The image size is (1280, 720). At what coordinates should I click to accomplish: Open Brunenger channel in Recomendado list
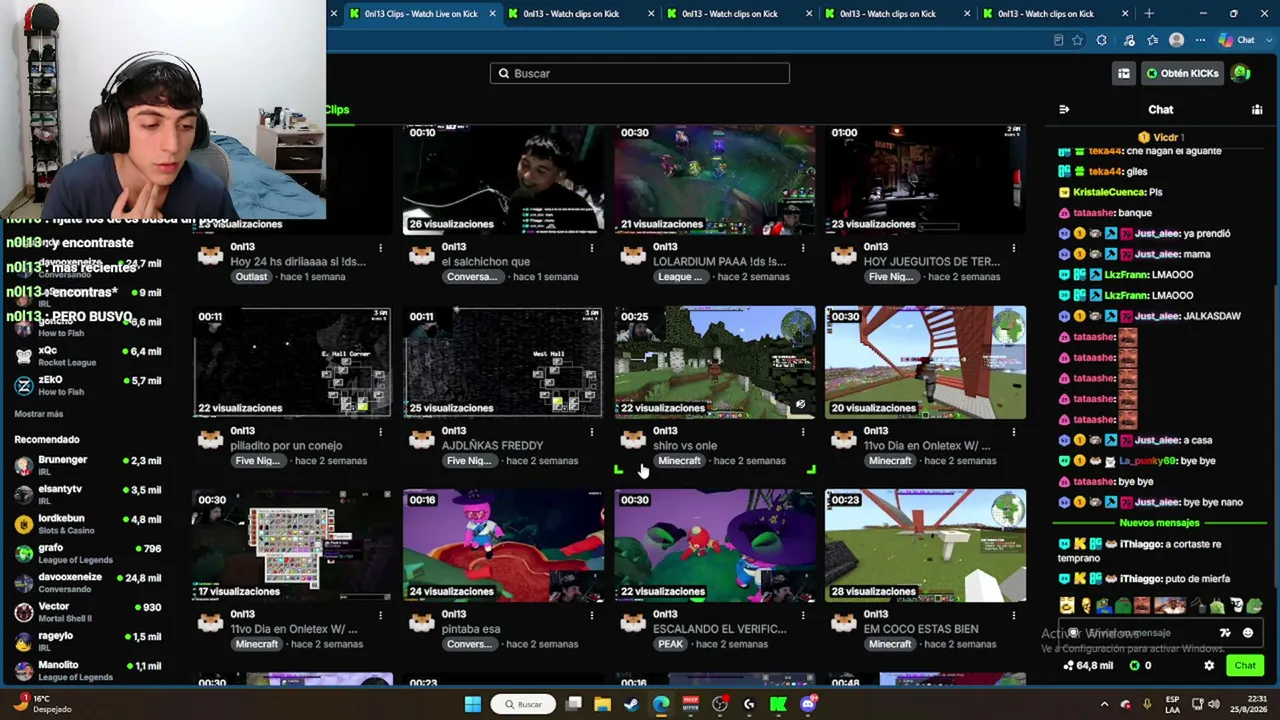[87, 465]
